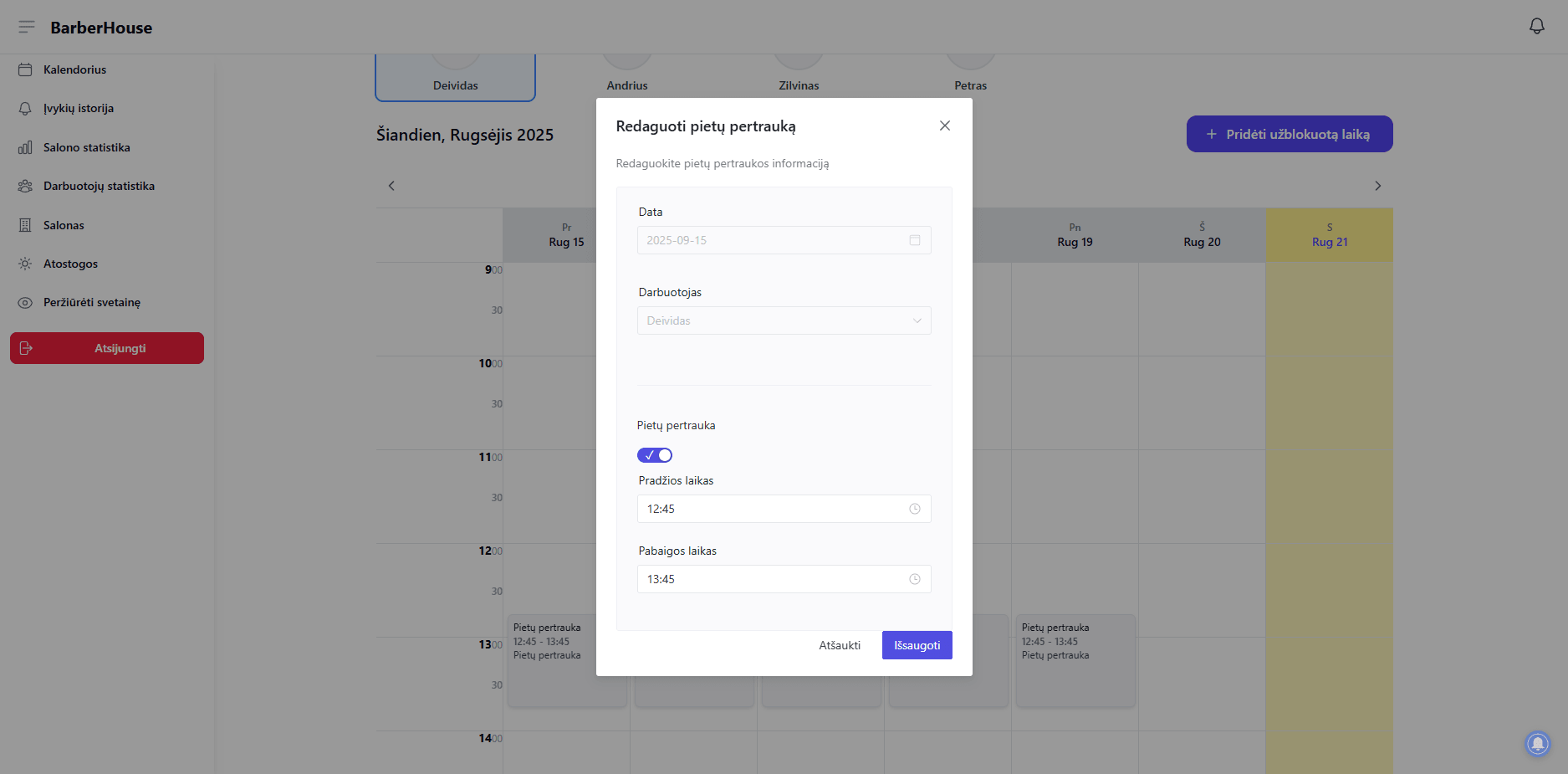Go to previous week with left chevron
Screen dimensions: 1568x774
[x=391, y=186]
